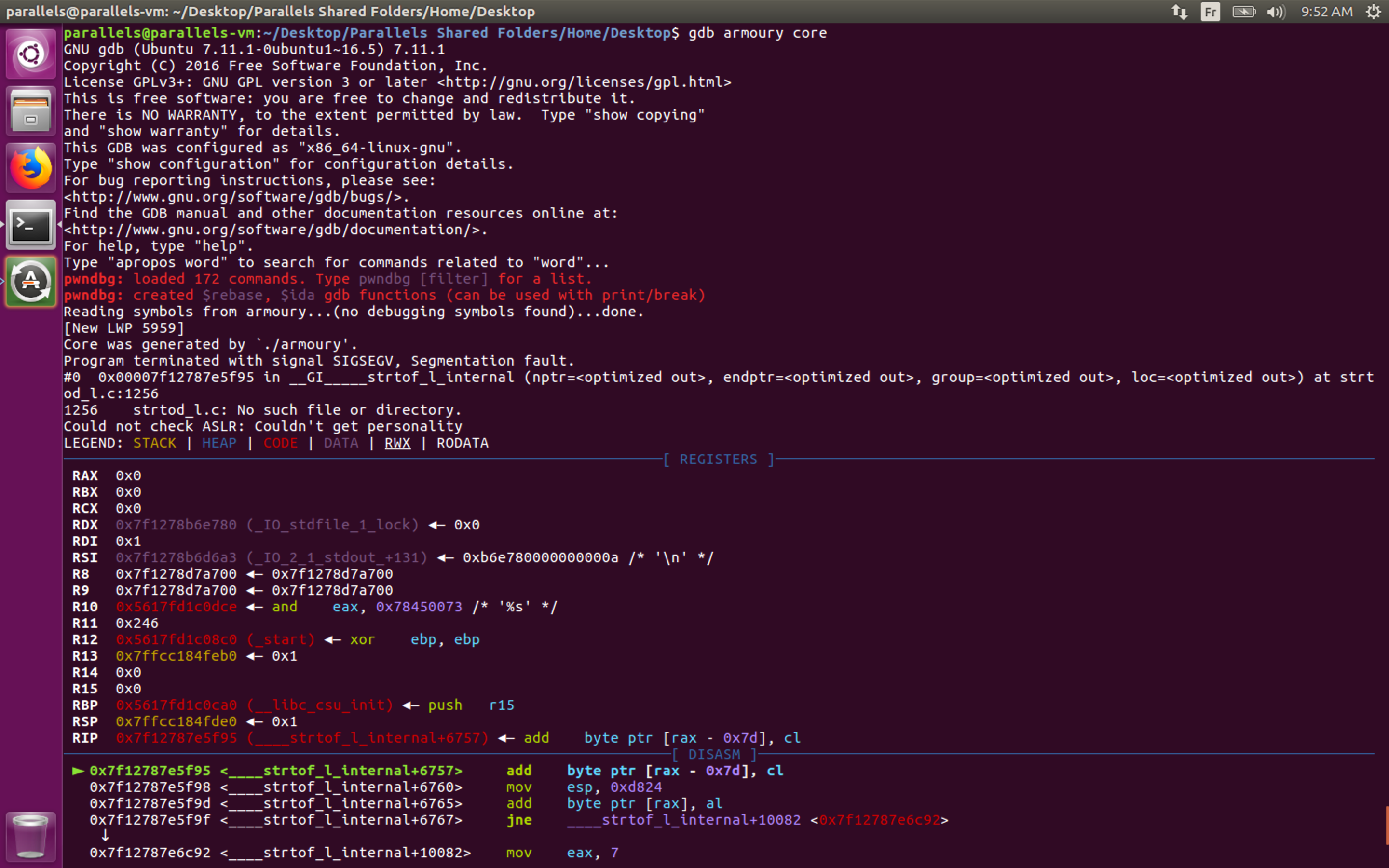
Task: Open the 9:52 AM clock menu
Action: [x=1326, y=12]
